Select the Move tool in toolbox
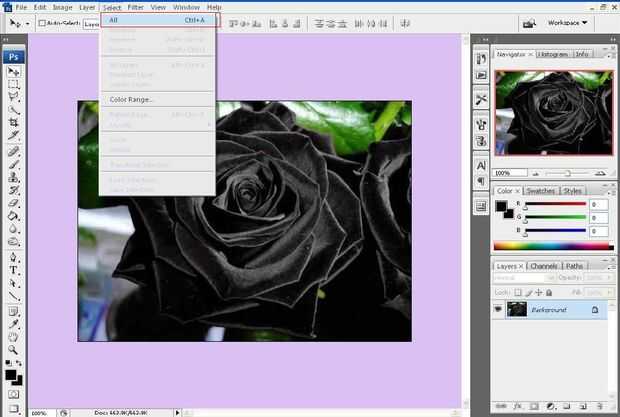 13,72
